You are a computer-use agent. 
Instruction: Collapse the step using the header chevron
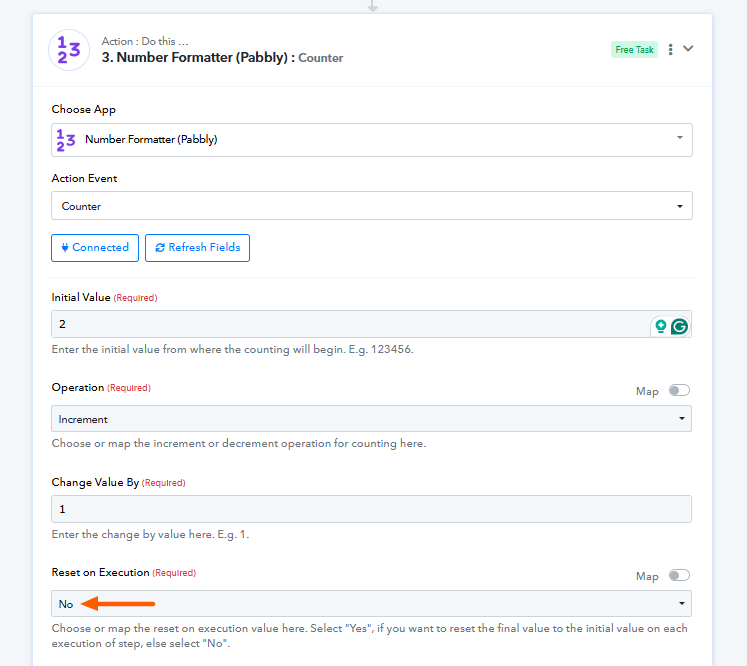point(688,48)
